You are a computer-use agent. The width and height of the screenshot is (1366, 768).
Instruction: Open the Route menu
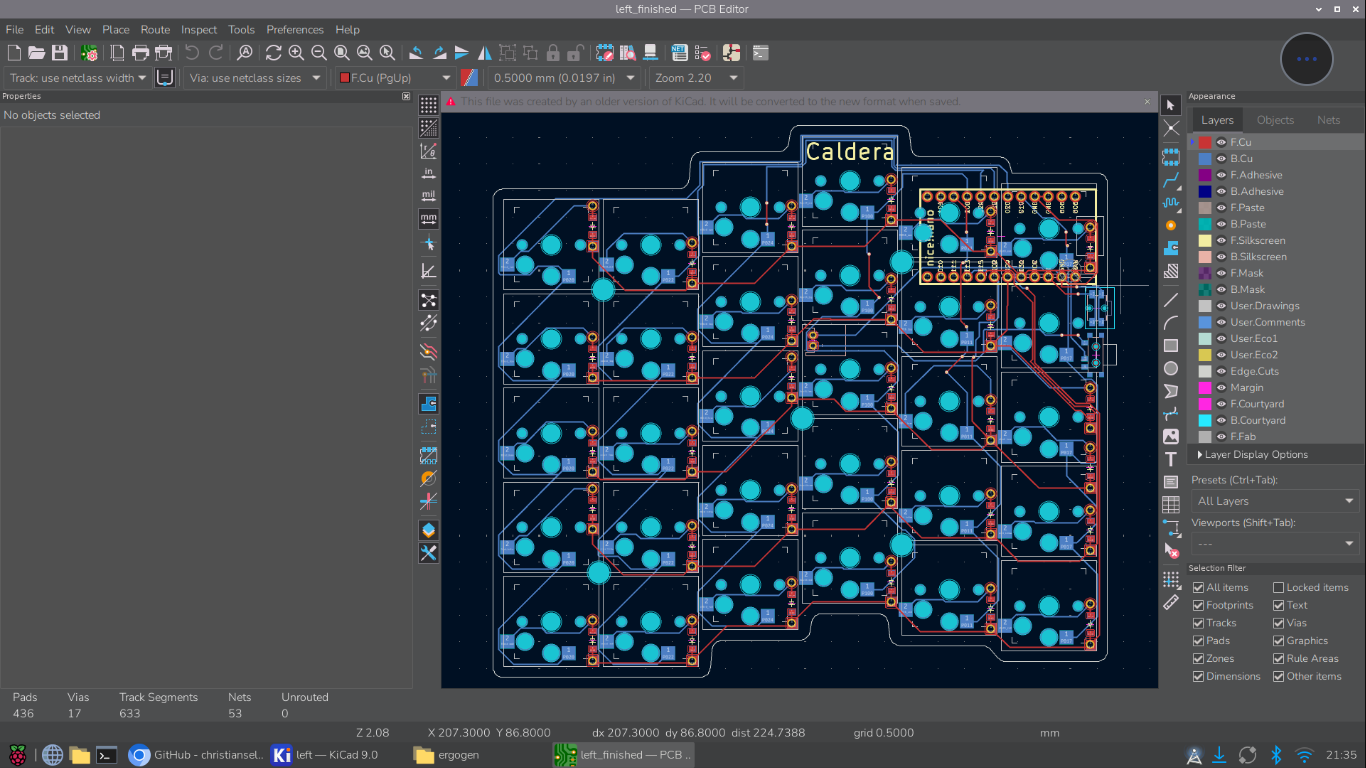(155, 30)
